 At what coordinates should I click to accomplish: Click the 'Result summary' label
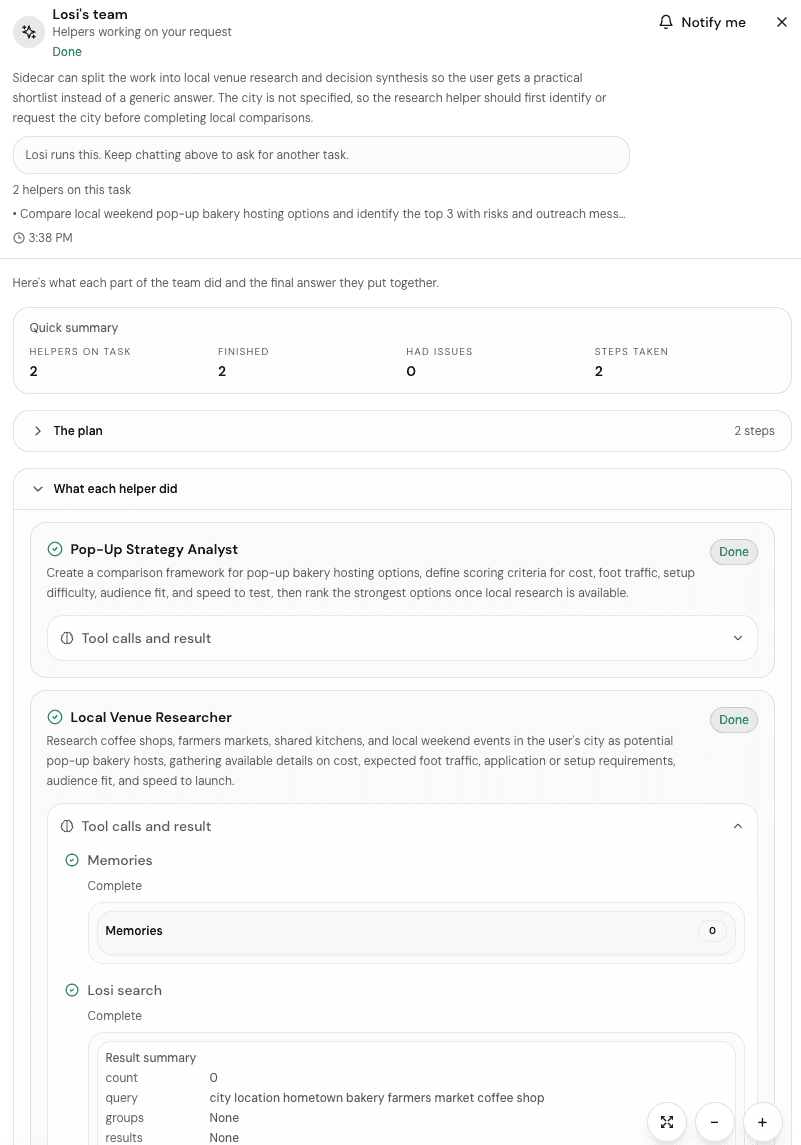[150, 1057]
